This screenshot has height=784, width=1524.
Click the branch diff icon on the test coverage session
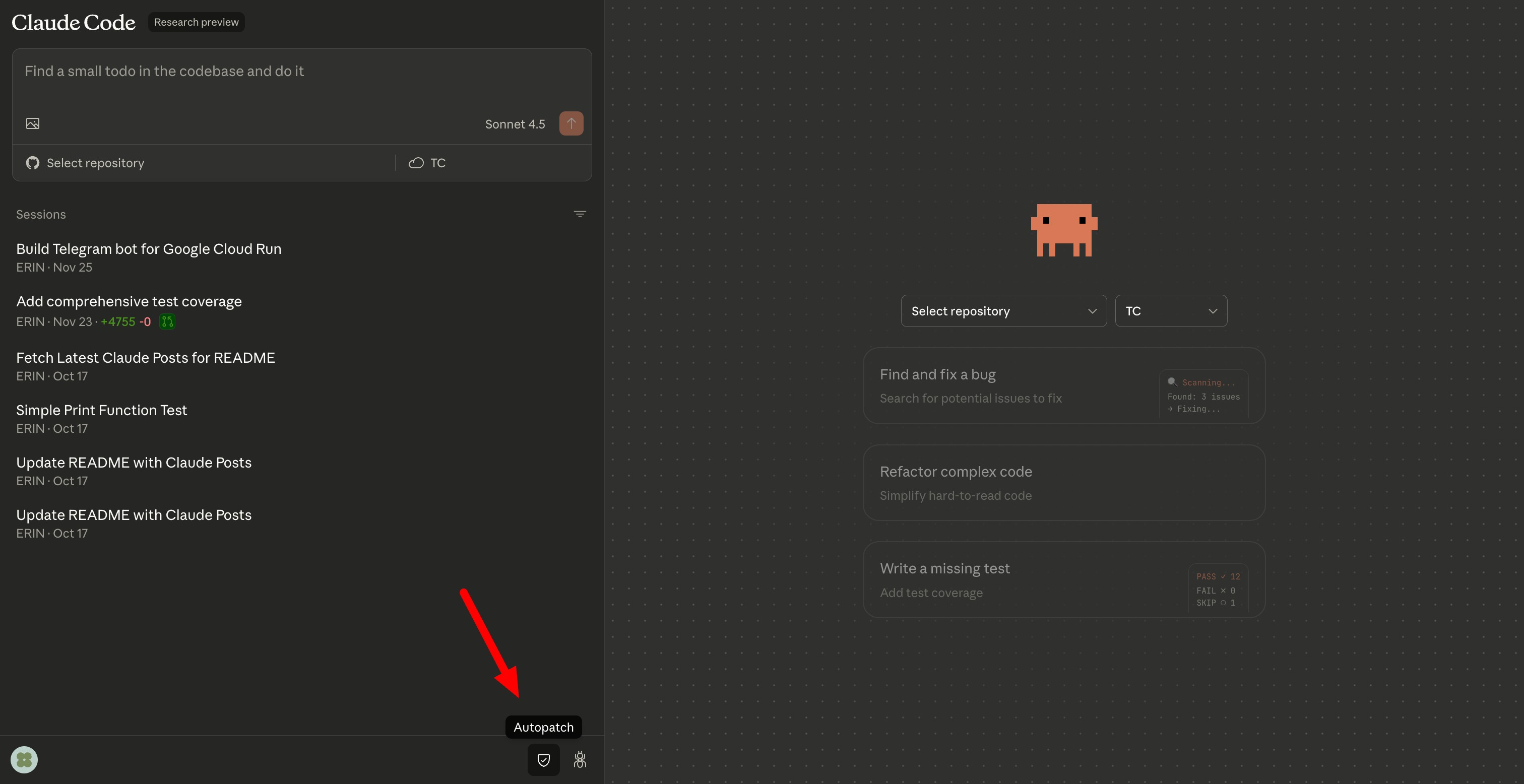tap(166, 322)
